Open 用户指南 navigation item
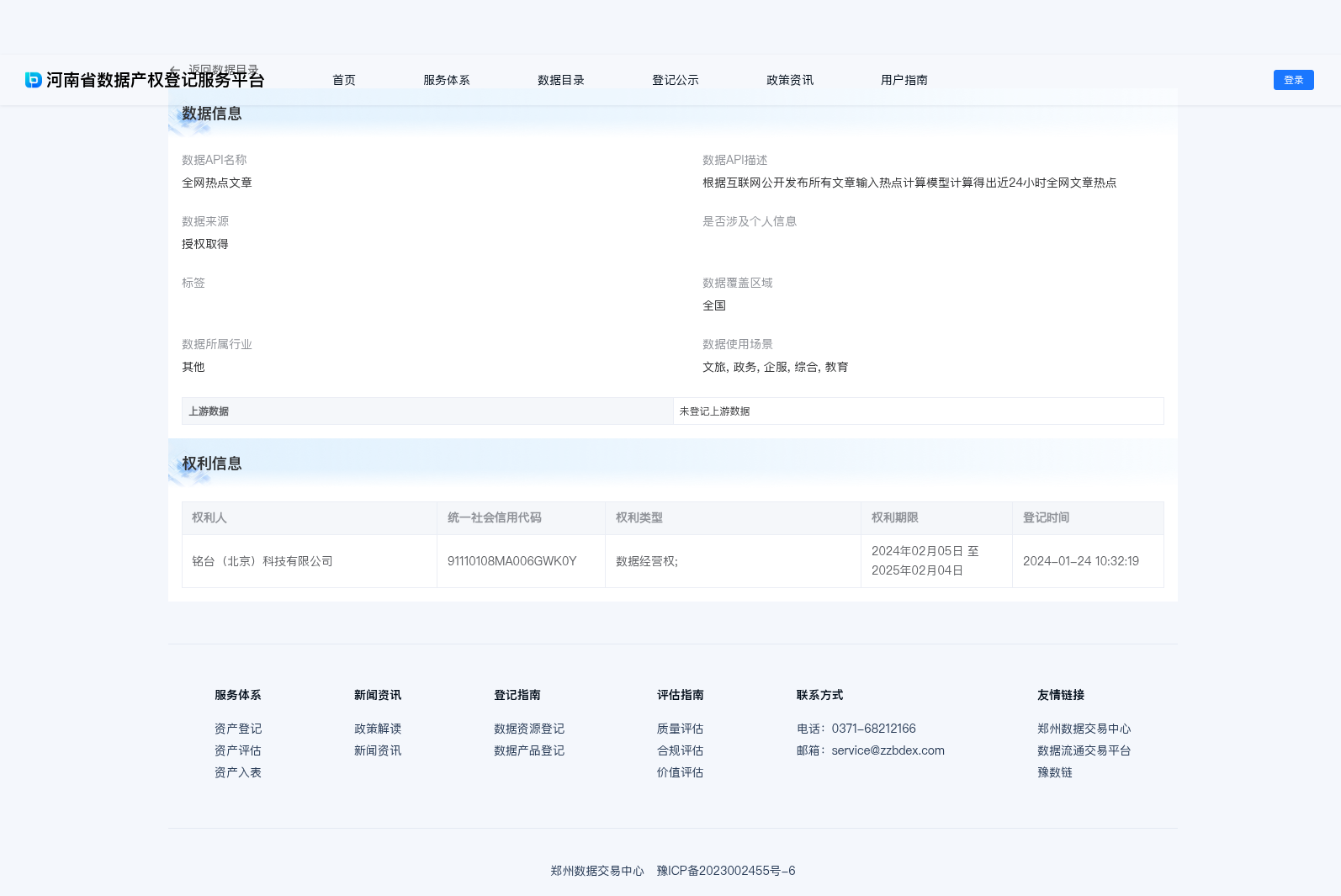The height and width of the screenshot is (896, 1341). pos(904,80)
